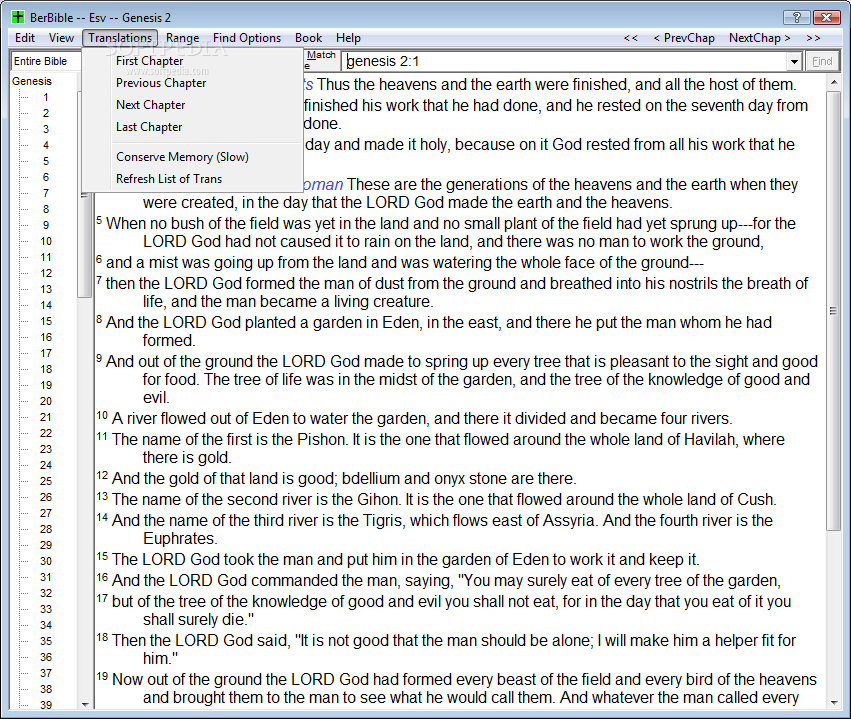Open the Book menu
The width and height of the screenshot is (851, 719).
(x=308, y=38)
